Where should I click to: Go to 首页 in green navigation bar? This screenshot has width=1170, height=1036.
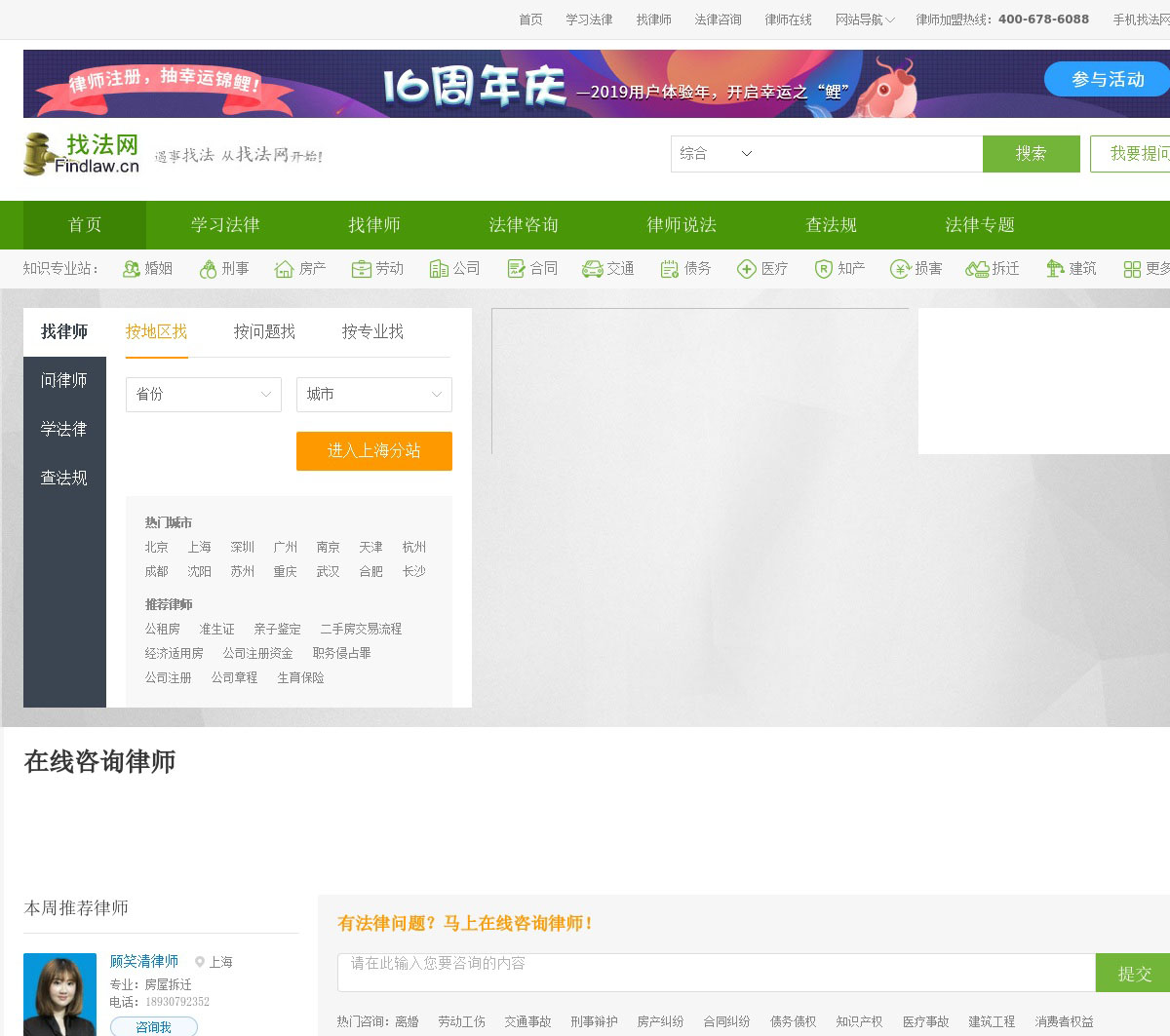click(85, 225)
